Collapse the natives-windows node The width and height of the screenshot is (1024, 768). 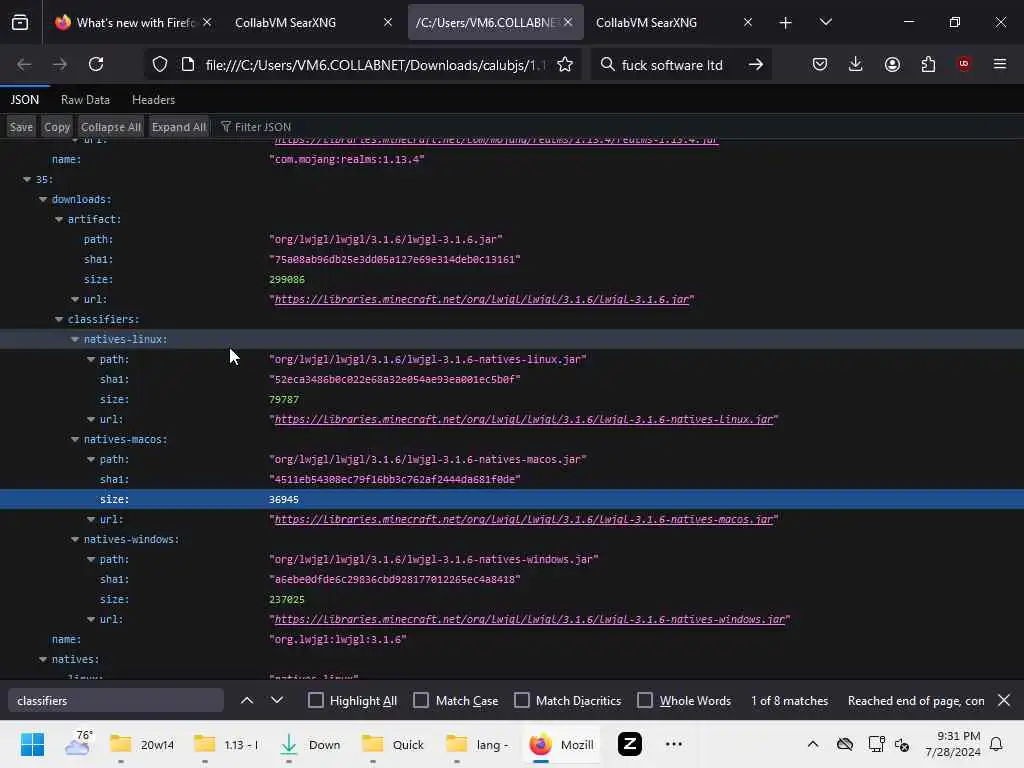tap(74, 539)
